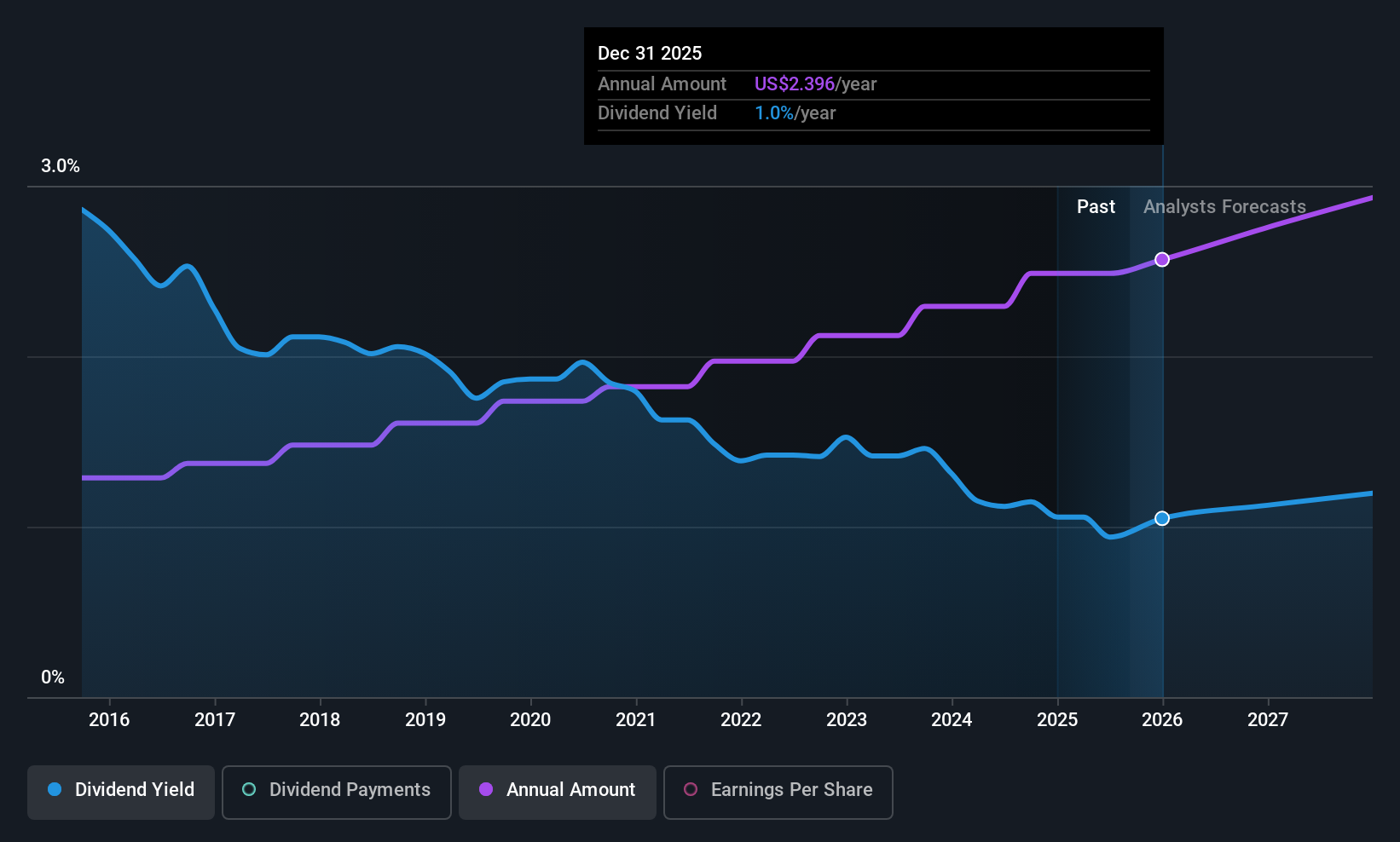Click the Earnings Per Share legend circle
1400x842 pixels.
tap(691, 789)
